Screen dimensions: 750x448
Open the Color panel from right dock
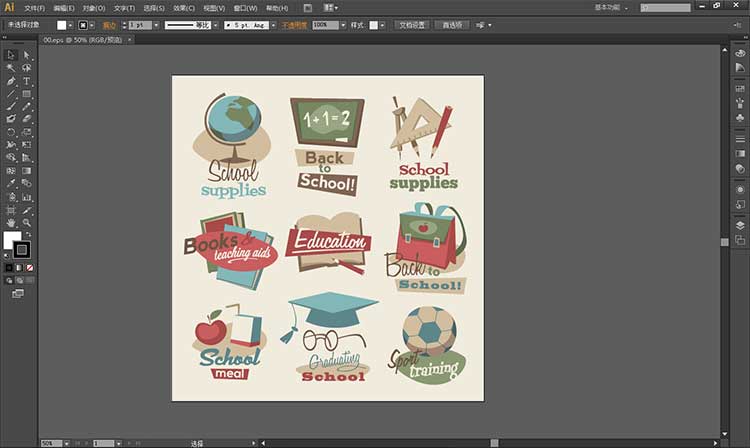(740, 54)
